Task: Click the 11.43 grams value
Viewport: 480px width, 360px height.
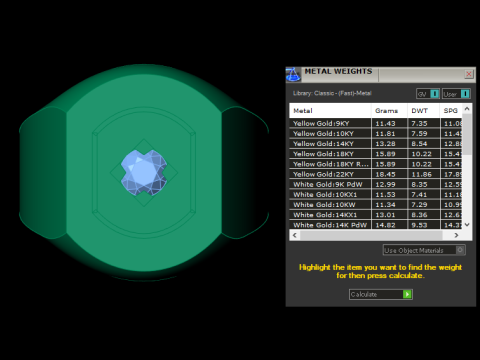Action: 385,124
